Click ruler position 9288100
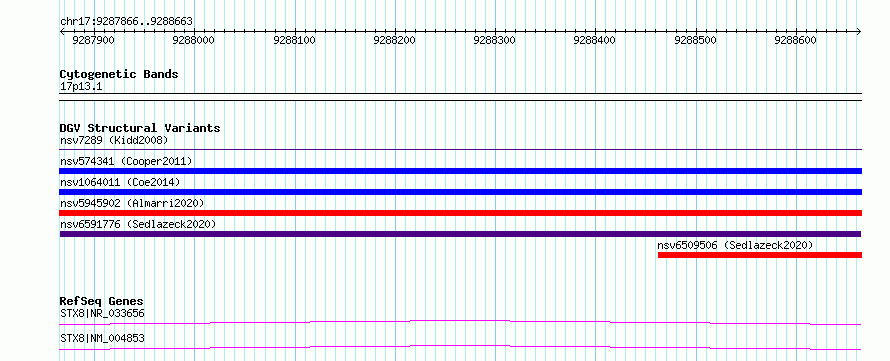The width and height of the screenshot is (890, 361). click(295, 40)
